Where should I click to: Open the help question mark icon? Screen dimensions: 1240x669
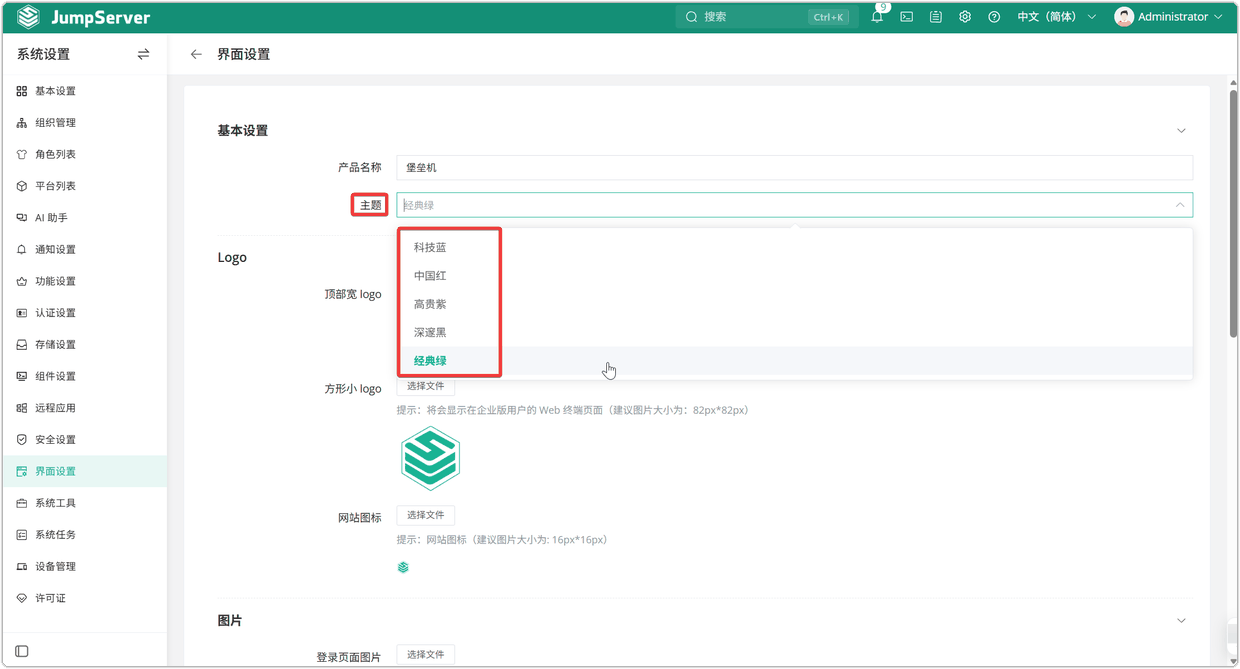(994, 17)
